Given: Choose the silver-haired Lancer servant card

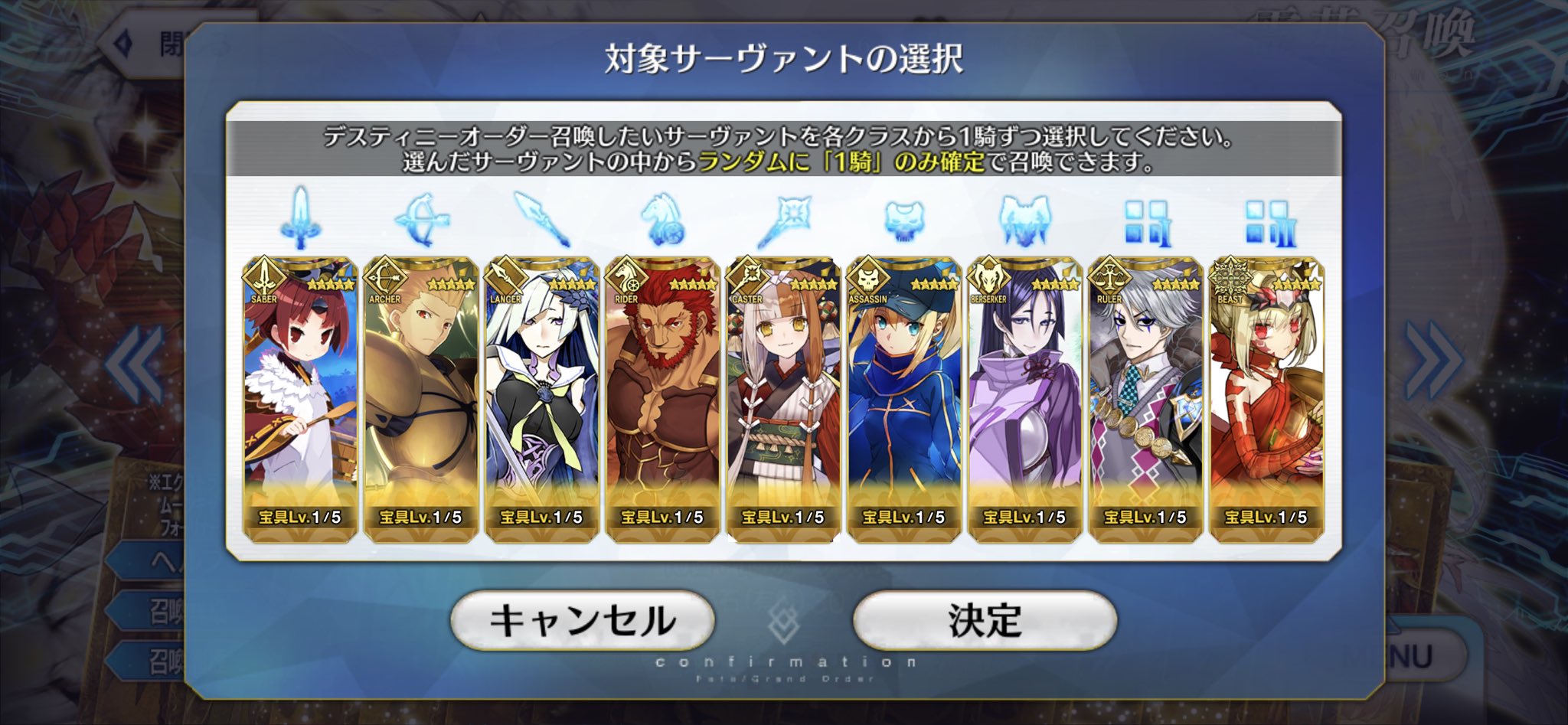Looking at the screenshot, I should 542,400.
